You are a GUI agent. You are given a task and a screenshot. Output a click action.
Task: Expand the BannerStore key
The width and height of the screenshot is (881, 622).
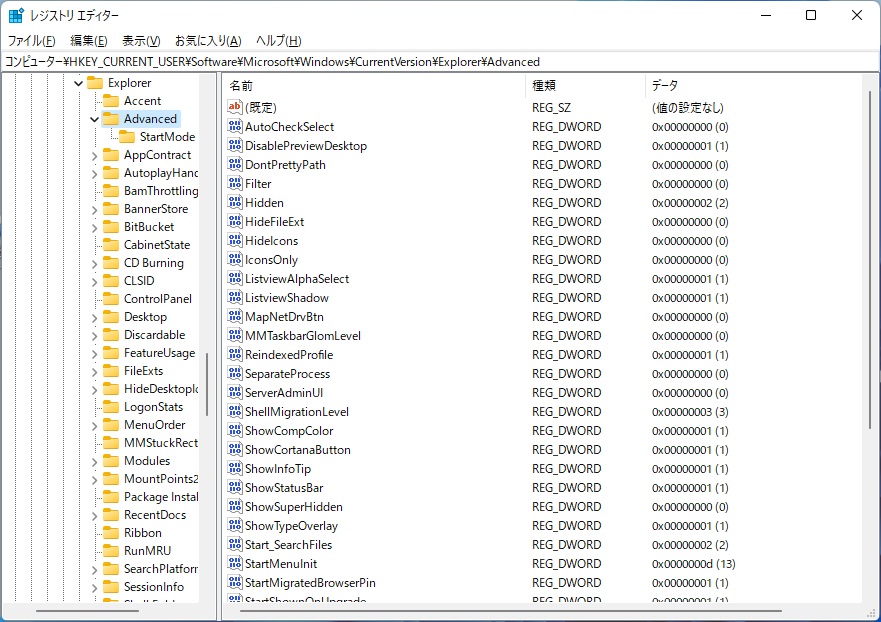point(94,210)
